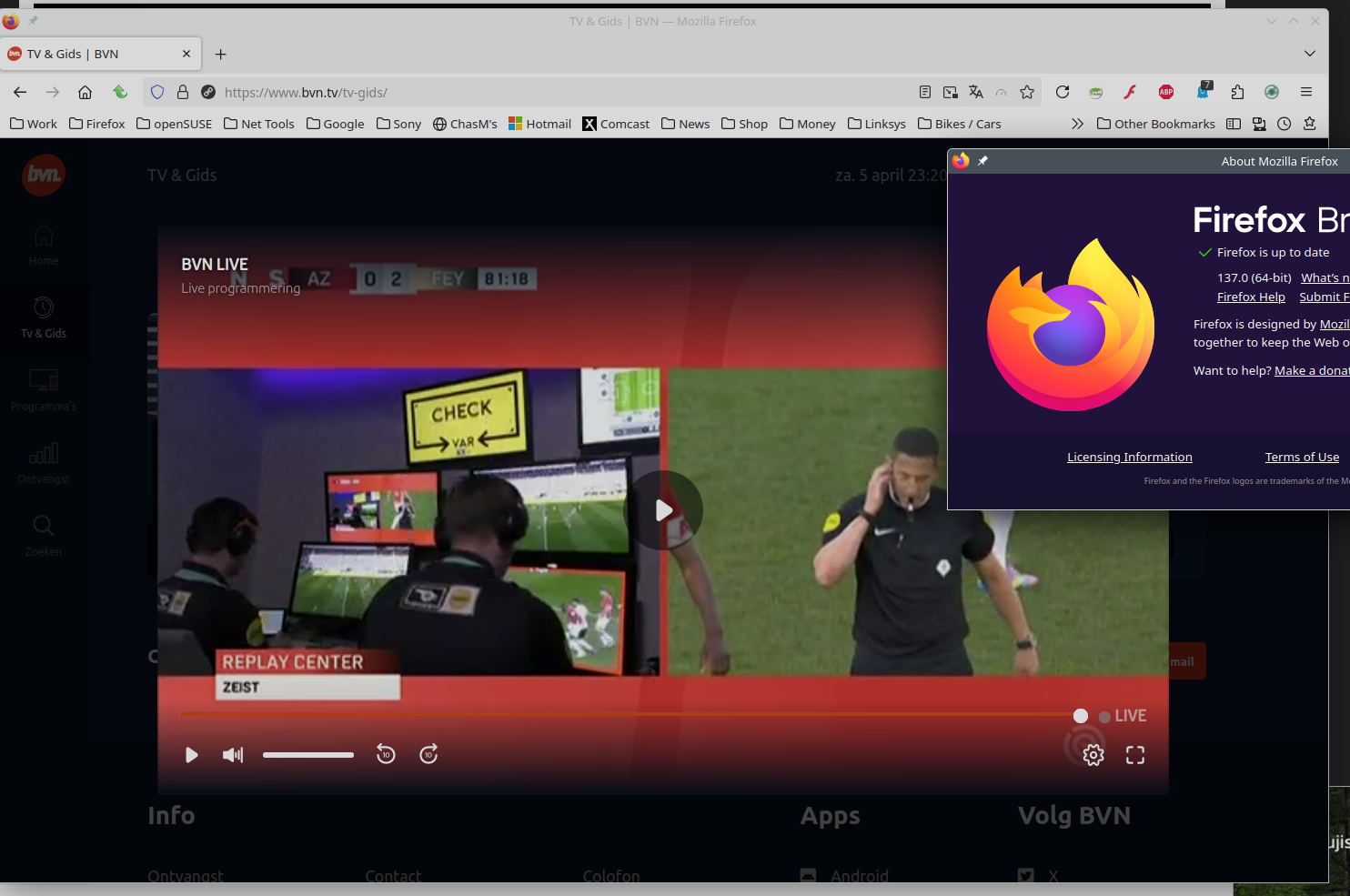Open Zoeken search in the BVN sidebar
Screen dimensions: 1350x896
coord(44,537)
